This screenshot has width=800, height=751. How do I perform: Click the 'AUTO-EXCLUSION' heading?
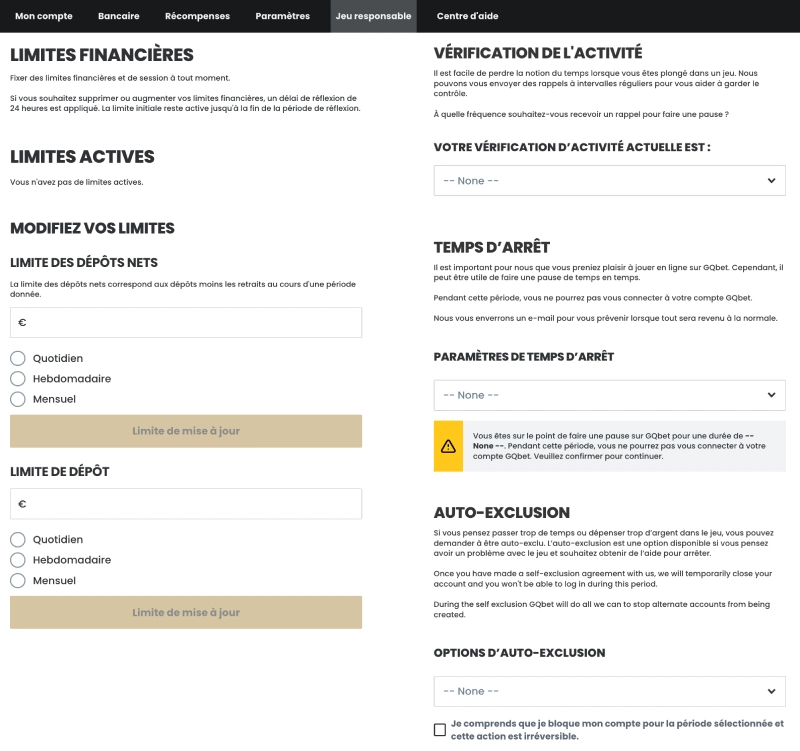[502, 512]
